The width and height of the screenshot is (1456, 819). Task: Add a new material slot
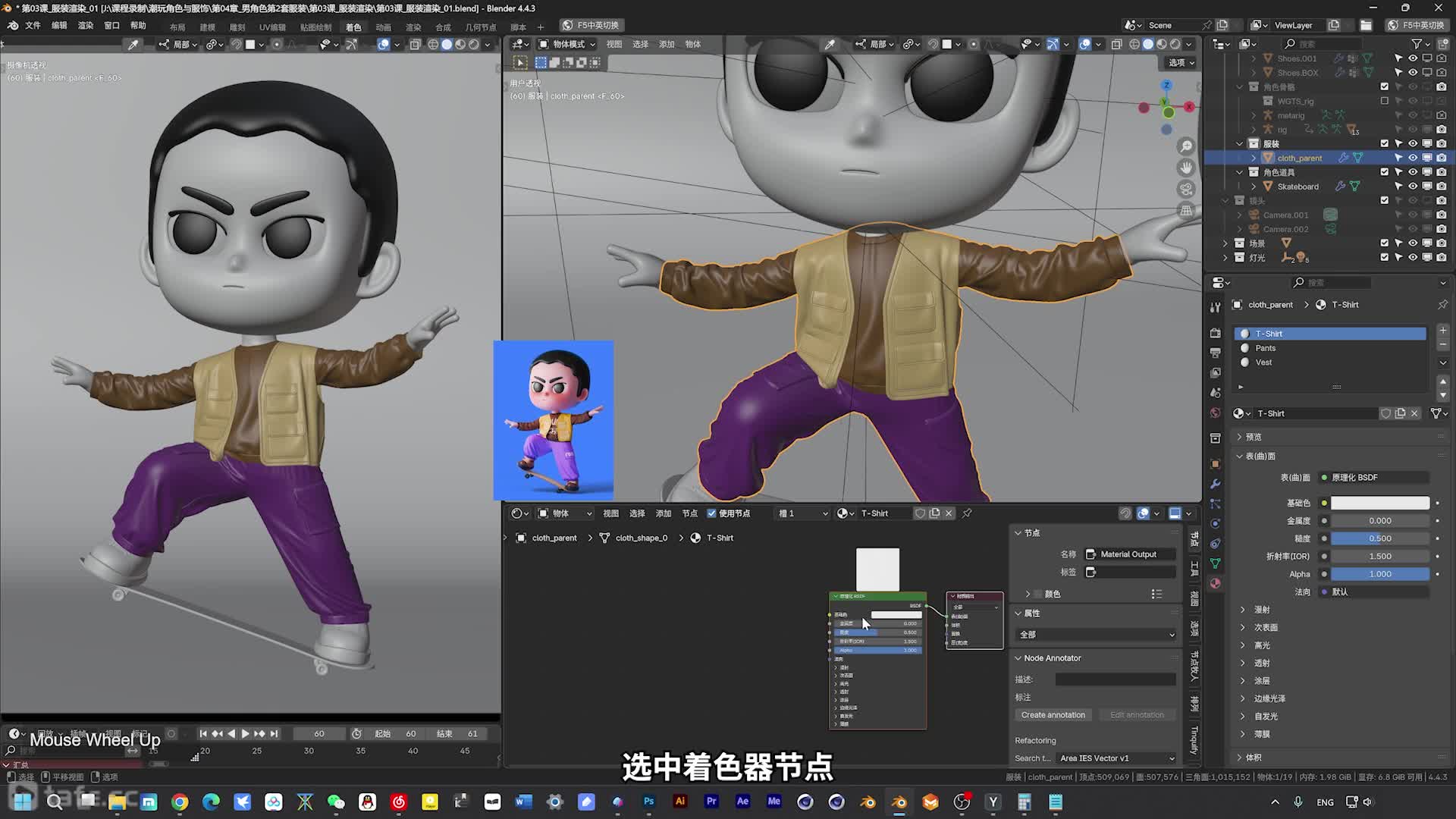1443,331
